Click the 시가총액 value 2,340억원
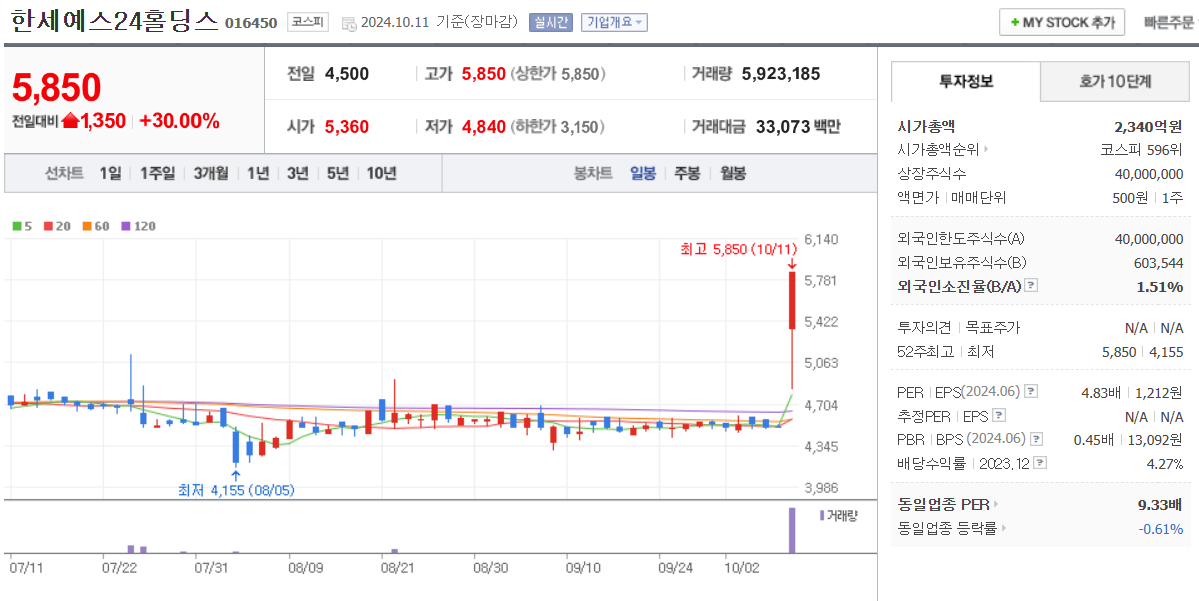1199x601 pixels. click(1149, 126)
